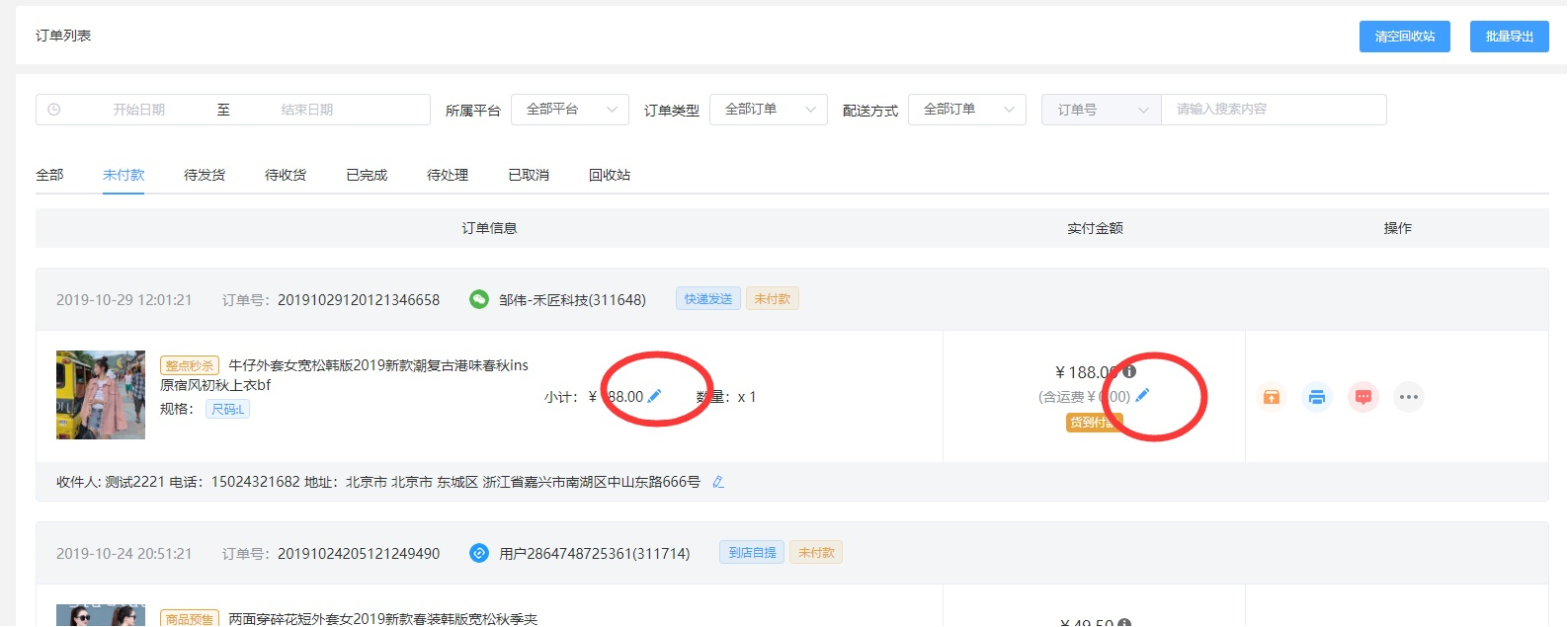1568x627 pixels.
Task: Click the 操作 column header
Action: point(1397,228)
